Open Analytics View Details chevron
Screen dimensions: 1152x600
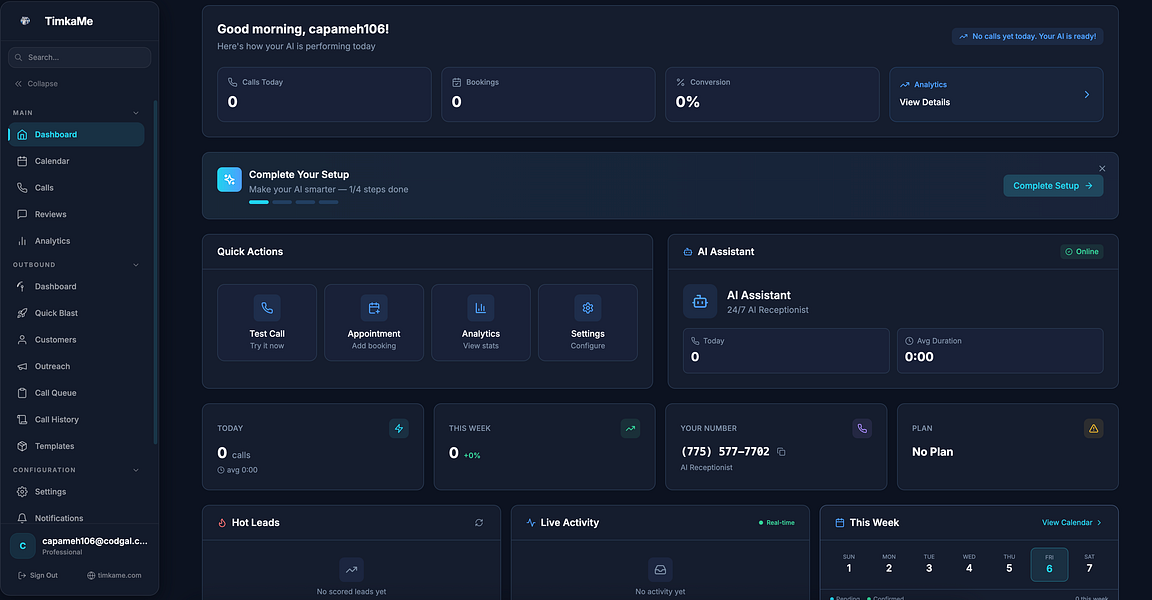(1087, 95)
